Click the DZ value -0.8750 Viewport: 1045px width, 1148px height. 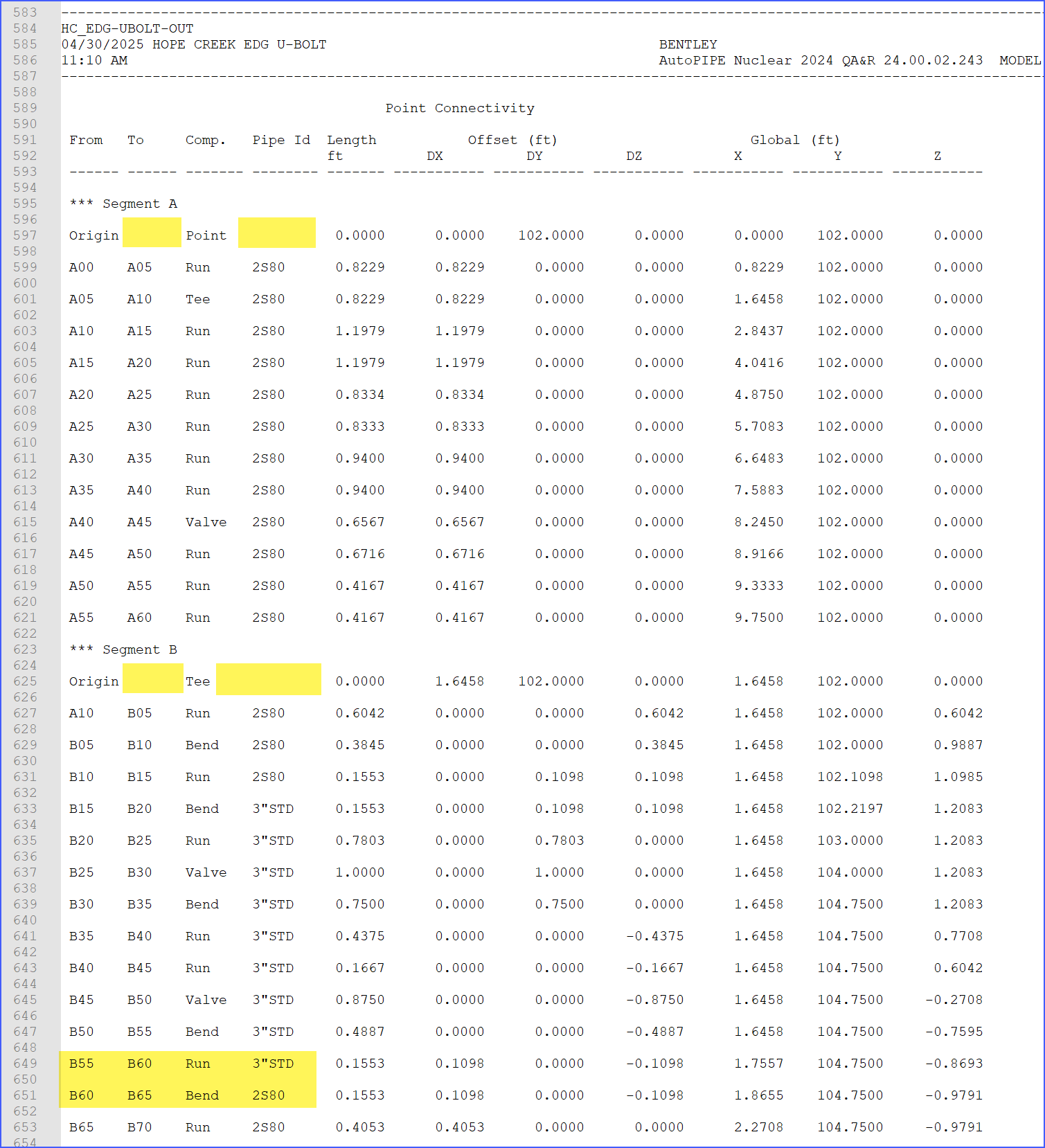pyautogui.click(x=655, y=1000)
